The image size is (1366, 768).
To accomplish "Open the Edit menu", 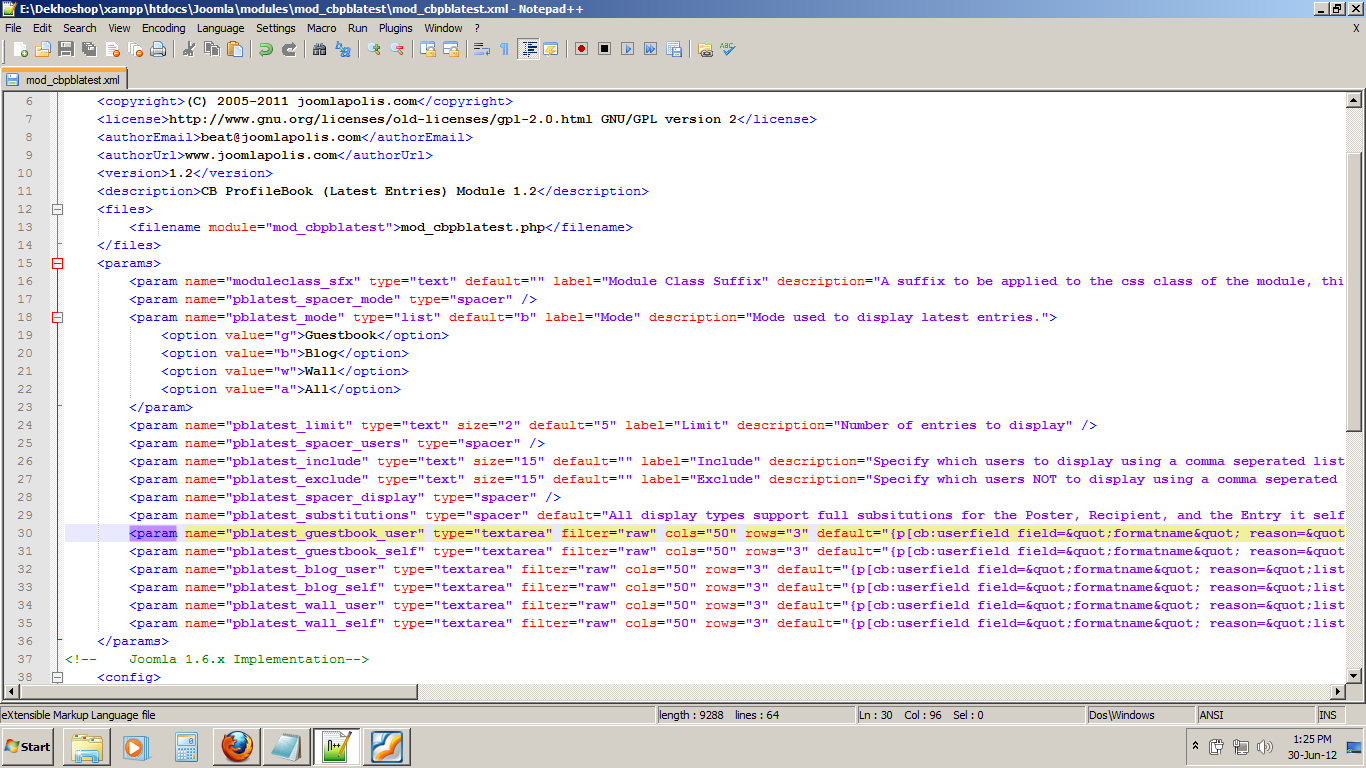I will point(42,28).
